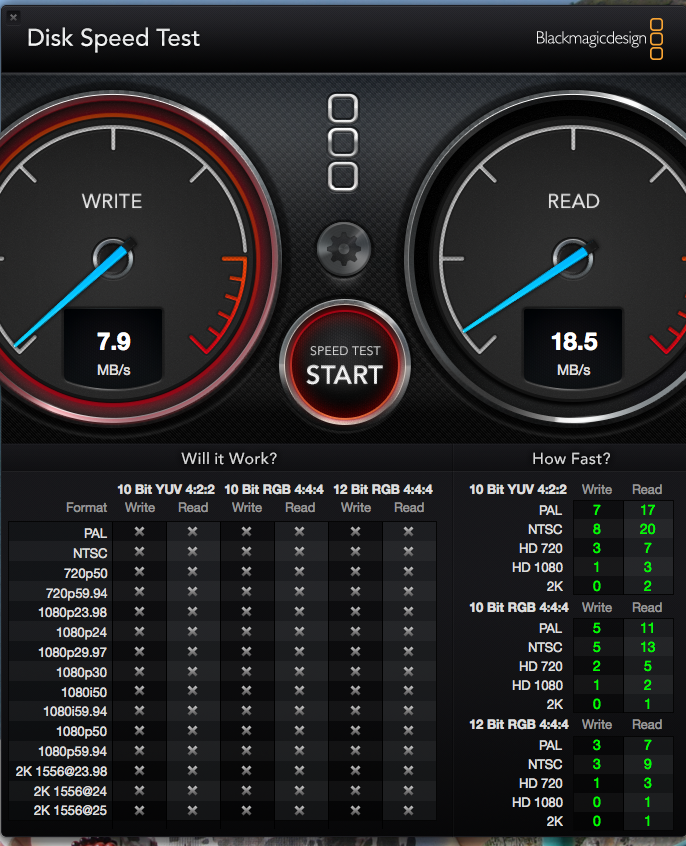This screenshot has width=686, height=846.
Task: Click the three stacked squares above the gear
Action: click(343, 142)
